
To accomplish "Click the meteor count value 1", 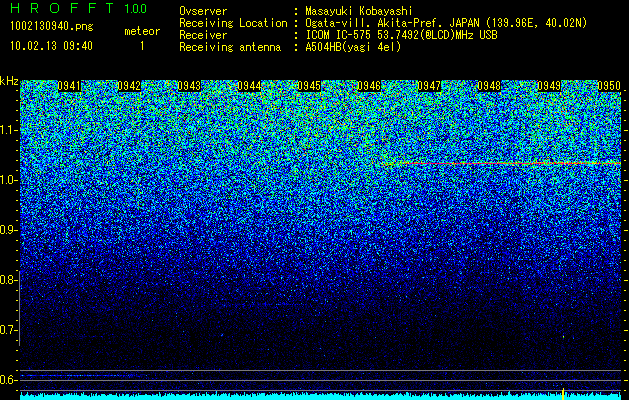I will 142,46.
